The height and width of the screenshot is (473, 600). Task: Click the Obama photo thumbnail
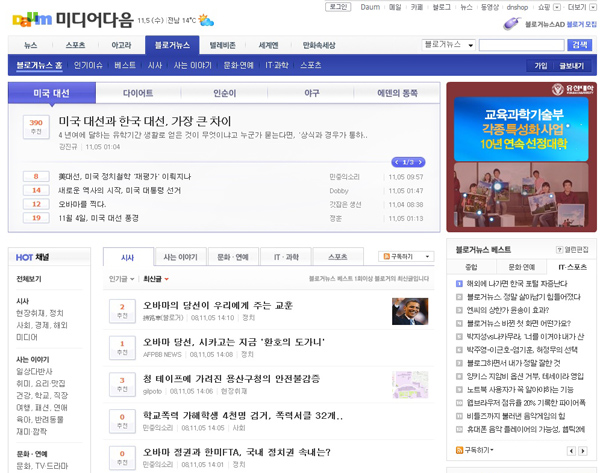[410, 311]
